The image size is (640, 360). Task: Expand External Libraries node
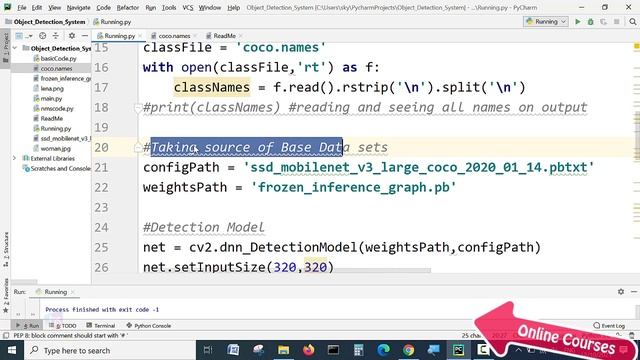(15, 158)
